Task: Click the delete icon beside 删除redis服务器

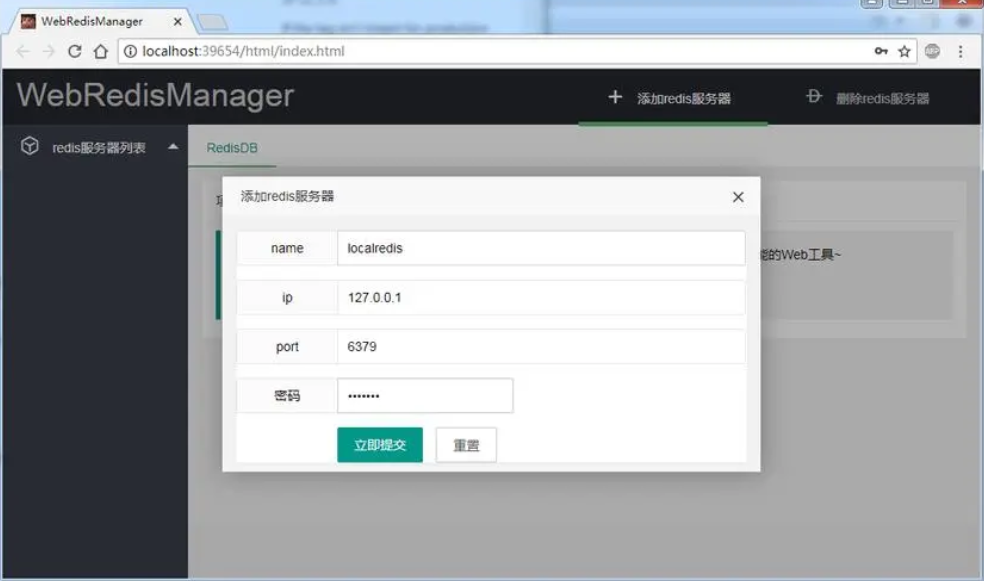Action: pyautogui.click(x=814, y=96)
